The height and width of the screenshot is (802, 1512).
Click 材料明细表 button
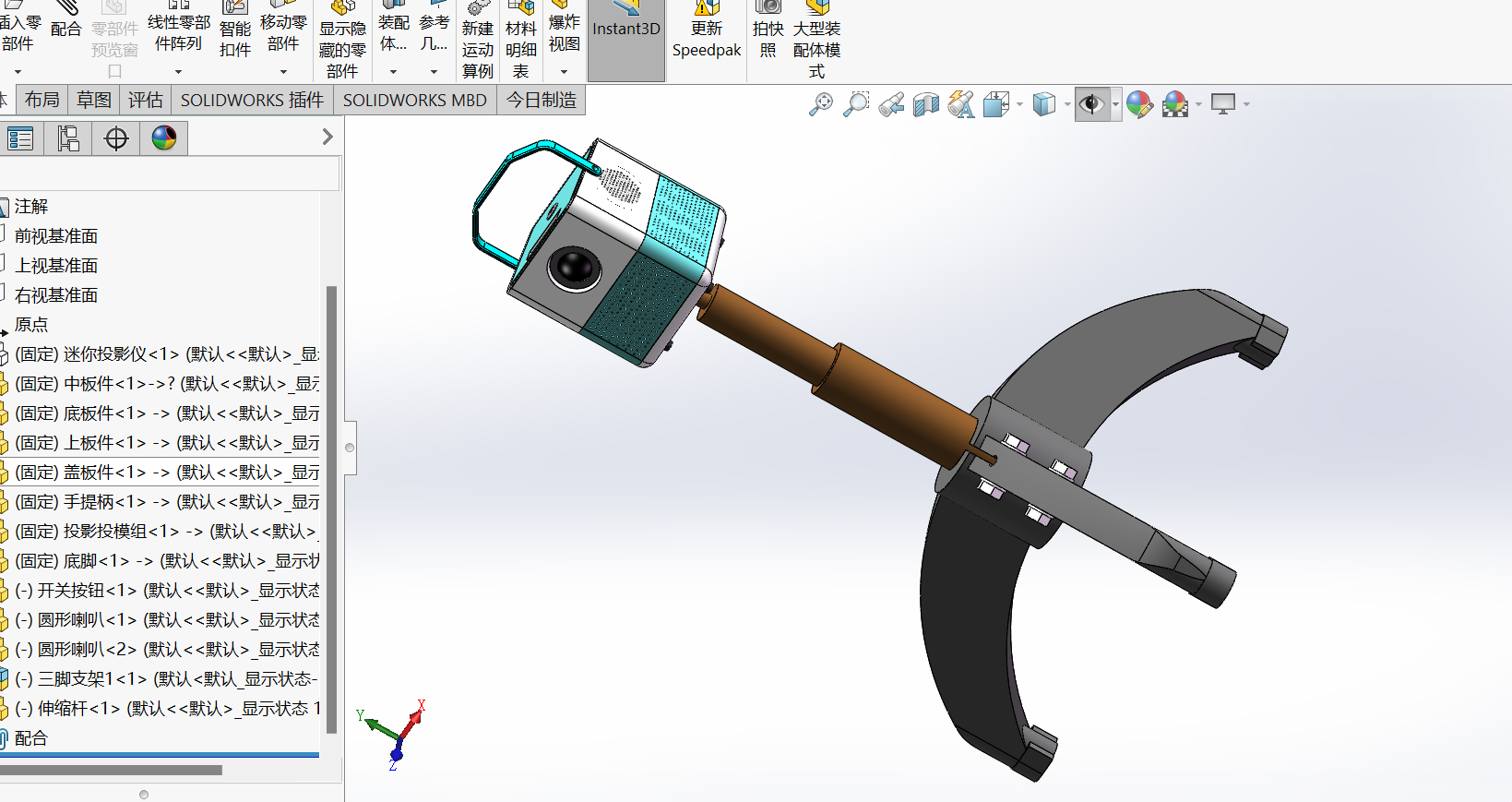[521, 39]
